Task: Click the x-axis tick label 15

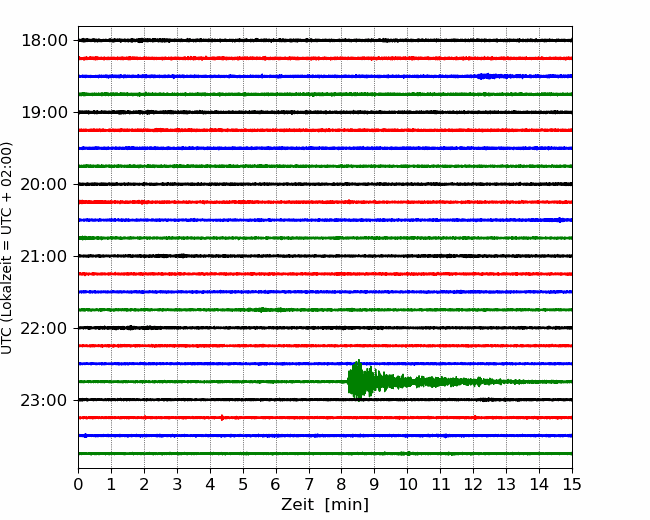Action: click(572, 484)
